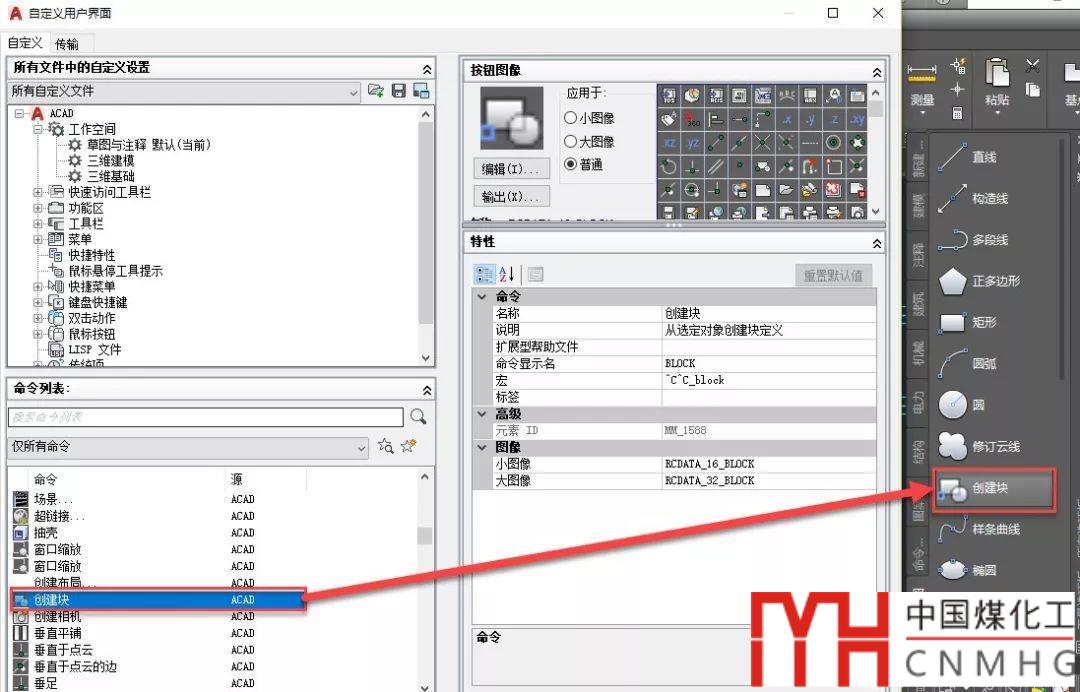Click the 编辑(I)... button

(x=512, y=169)
